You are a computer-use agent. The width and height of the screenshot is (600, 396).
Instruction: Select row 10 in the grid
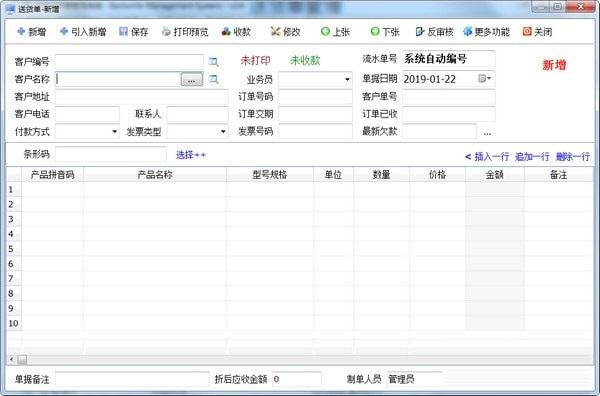tap(14, 323)
